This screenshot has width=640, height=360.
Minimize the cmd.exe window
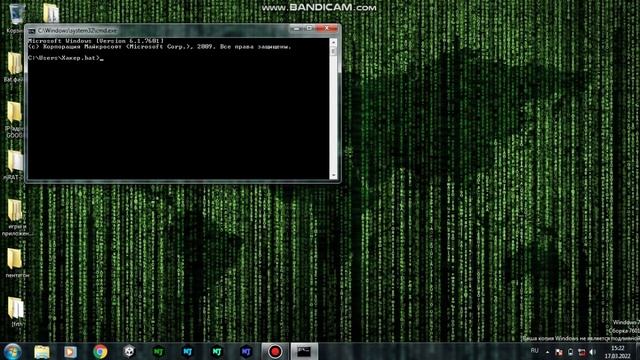297,29
